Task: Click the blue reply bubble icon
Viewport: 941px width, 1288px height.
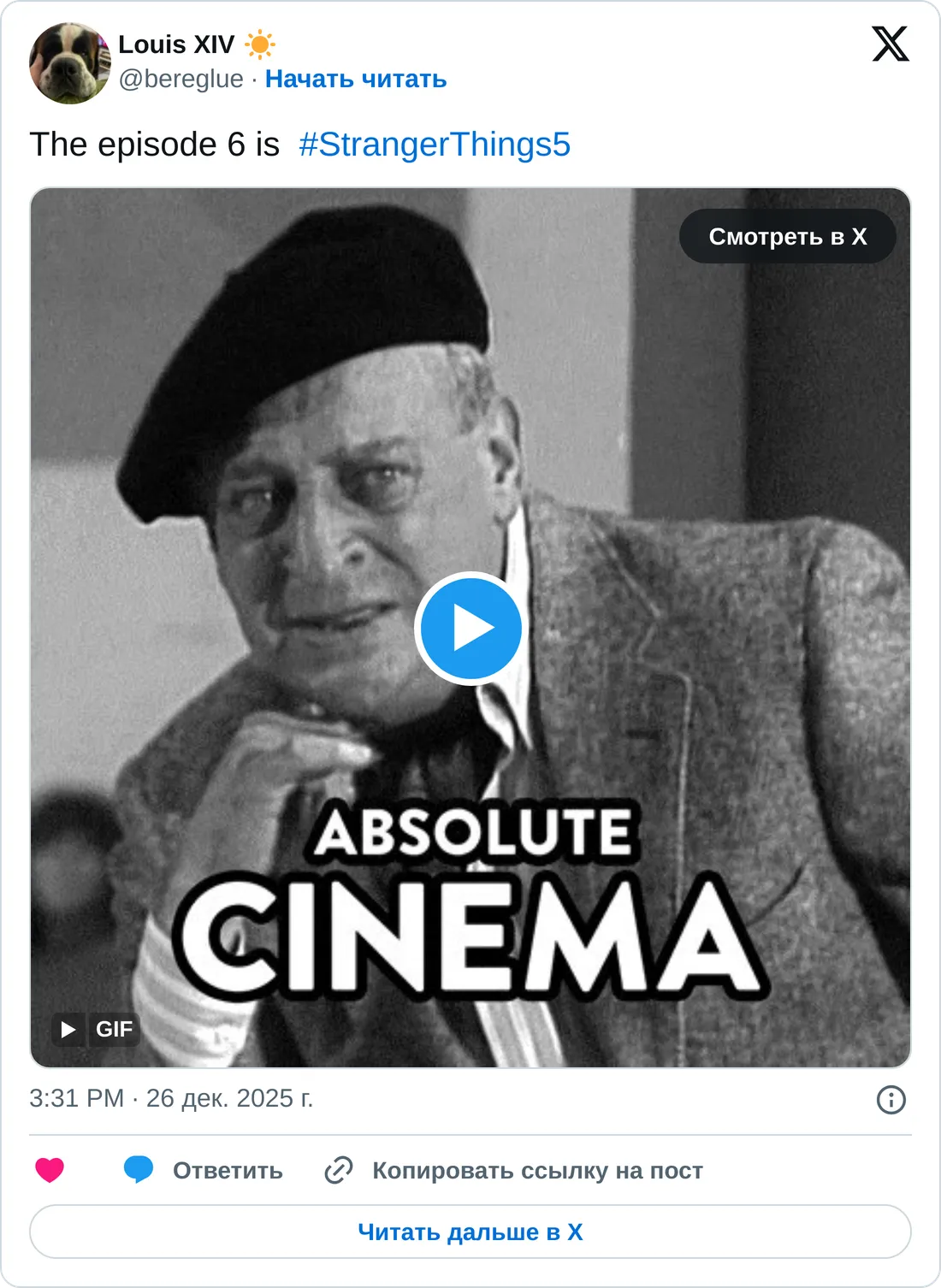Action: coord(139,1170)
